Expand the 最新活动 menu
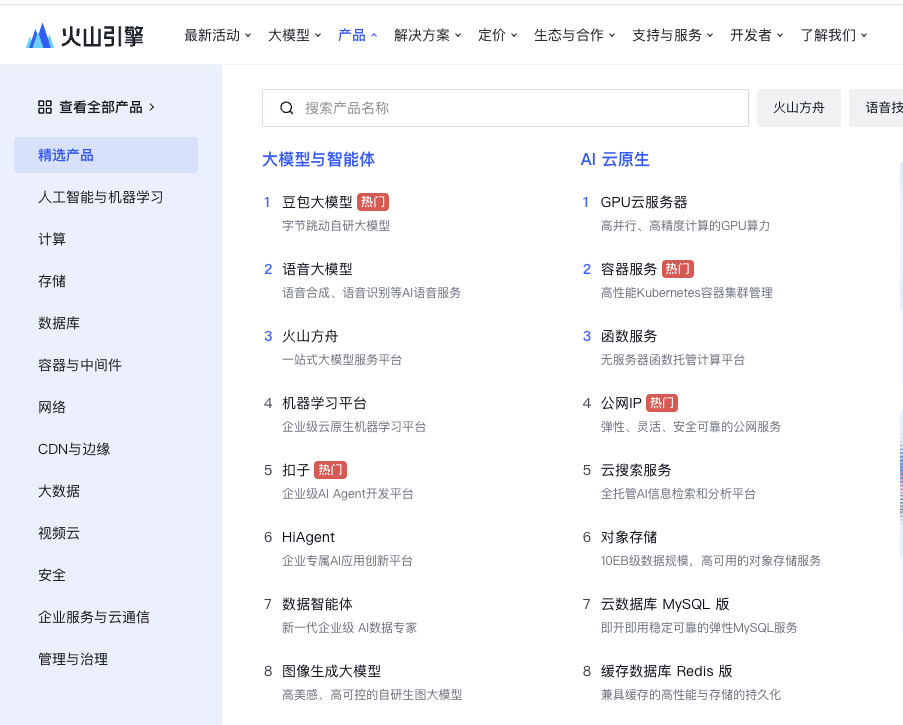Image resolution: width=903 pixels, height=725 pixels. click(218, 35)
